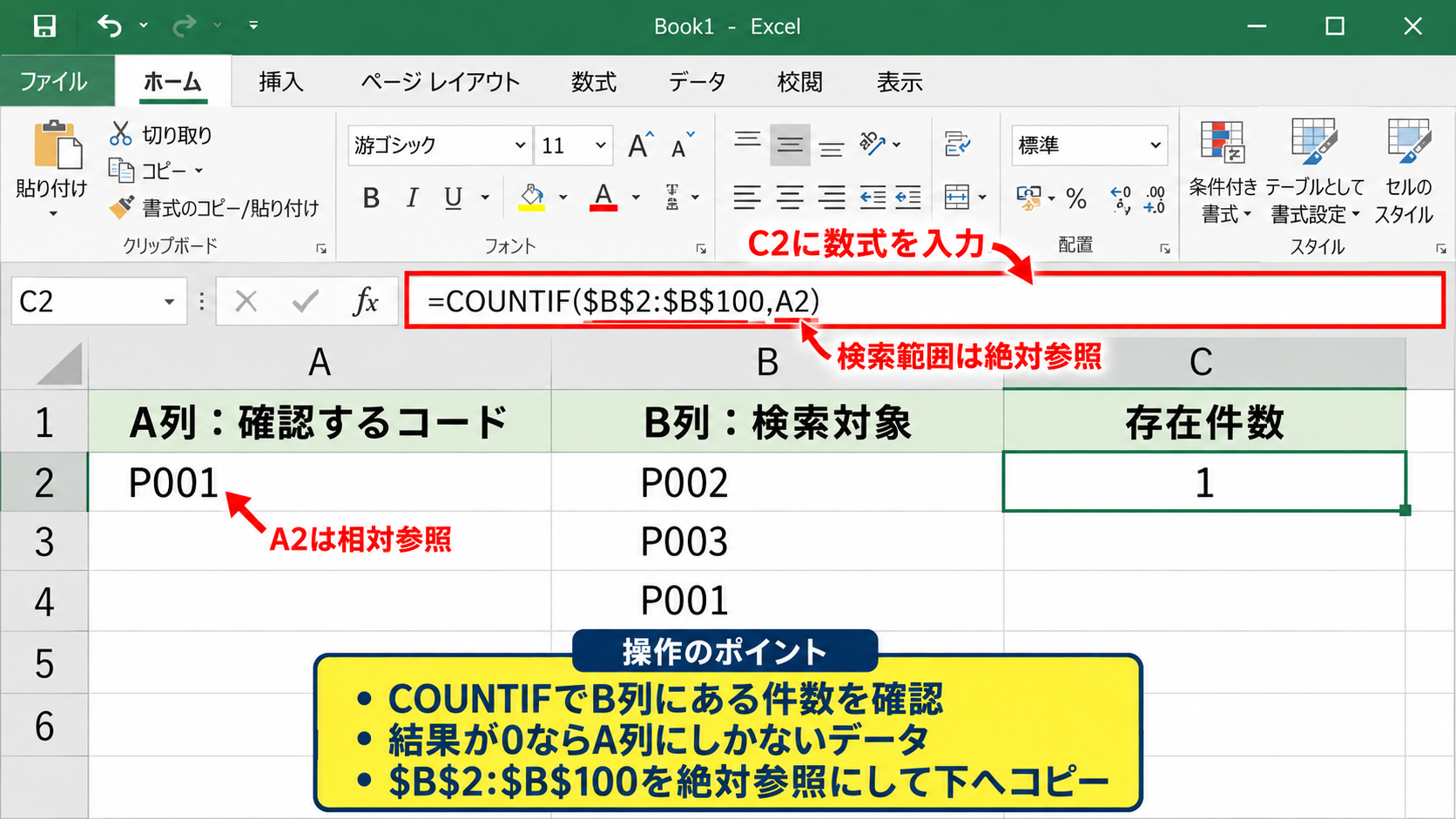Click the Save icon in title bar
This screenshot has width=1456, height=819.
44,26
